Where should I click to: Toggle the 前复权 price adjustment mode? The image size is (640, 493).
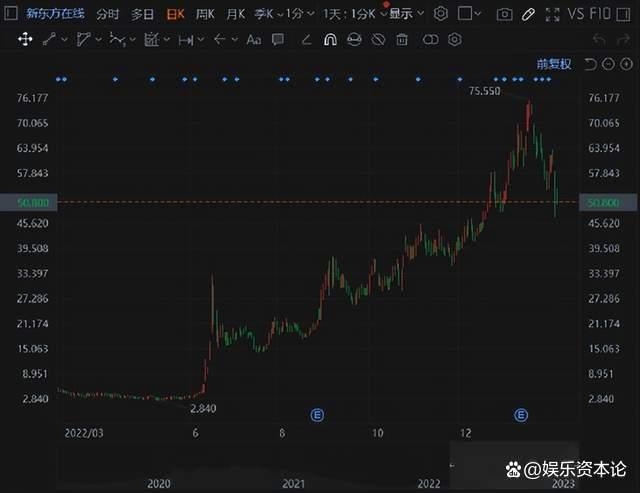(553, 64)
